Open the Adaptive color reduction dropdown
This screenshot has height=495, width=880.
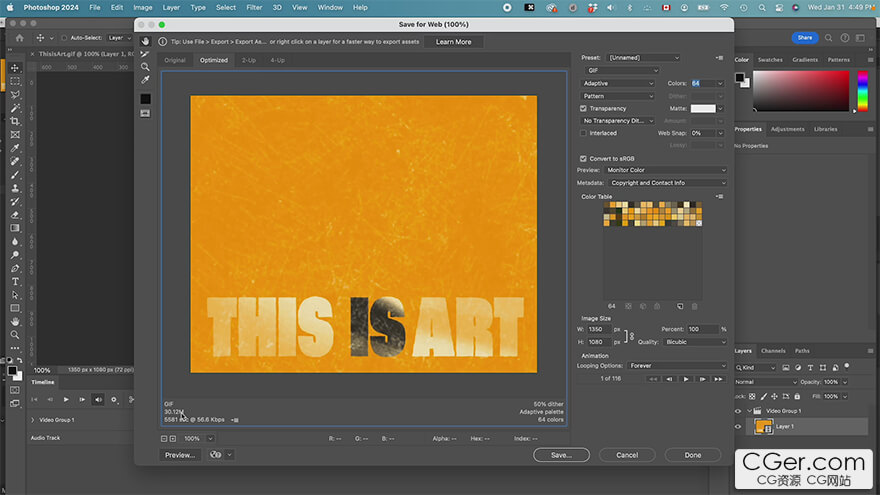(x=617, y=83)
